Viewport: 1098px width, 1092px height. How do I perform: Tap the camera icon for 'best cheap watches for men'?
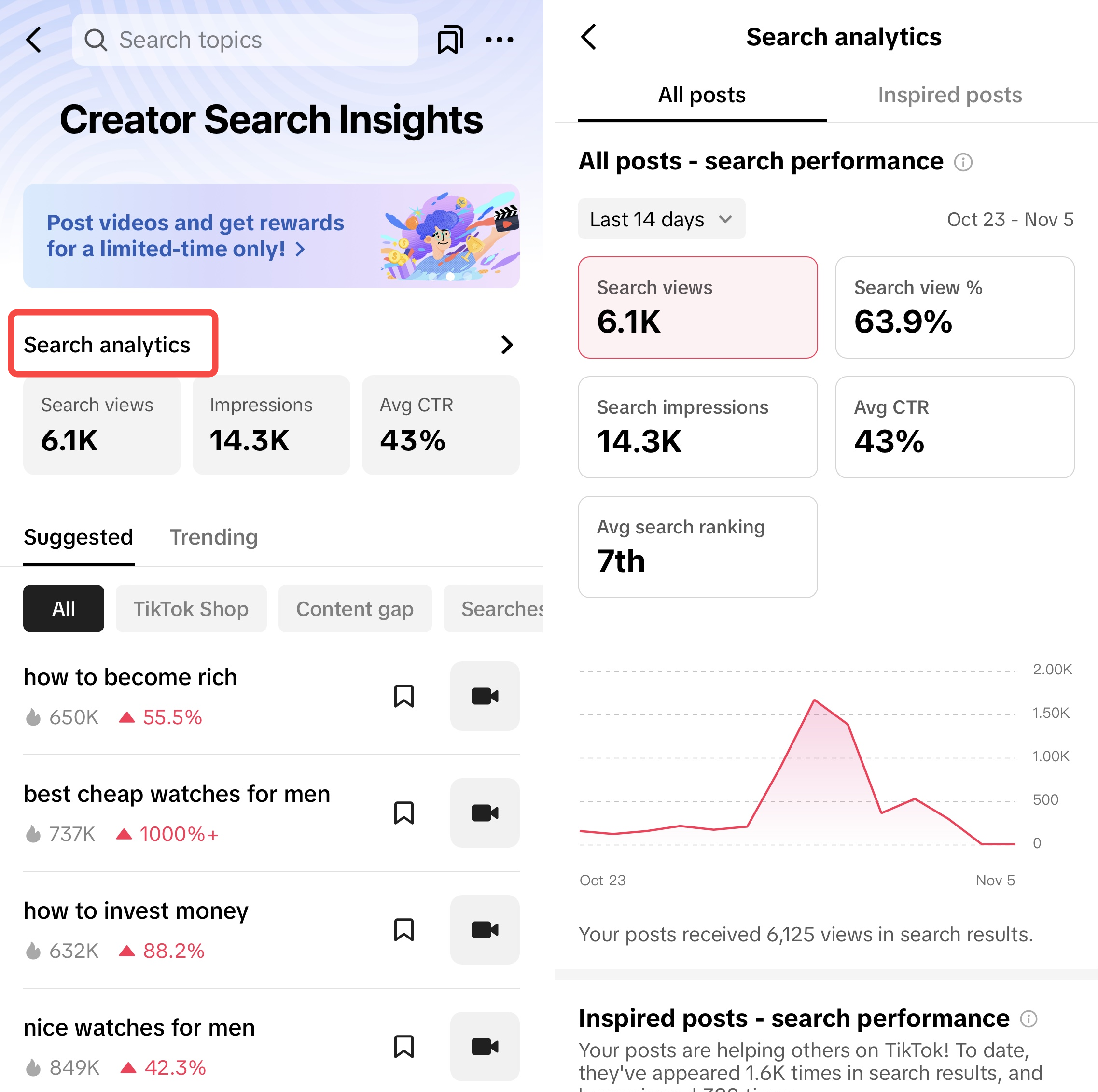pyautogui.click(x=485, y=813)
